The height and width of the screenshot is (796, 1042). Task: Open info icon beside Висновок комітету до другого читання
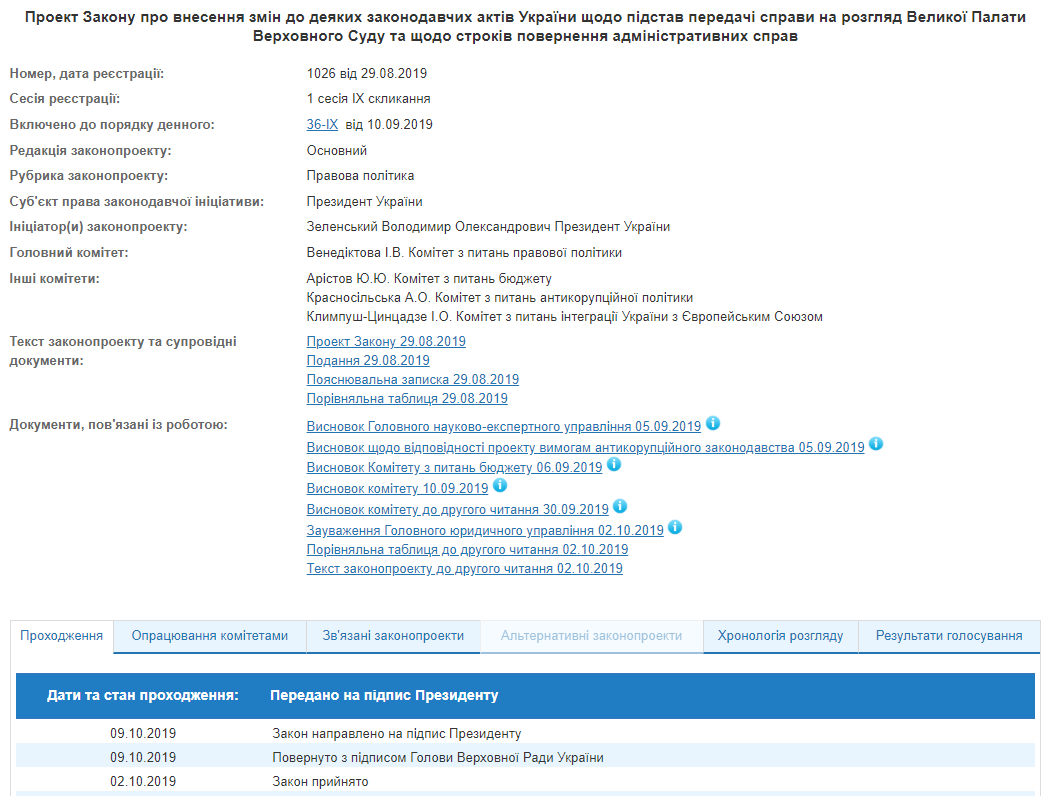coord(620,507)
